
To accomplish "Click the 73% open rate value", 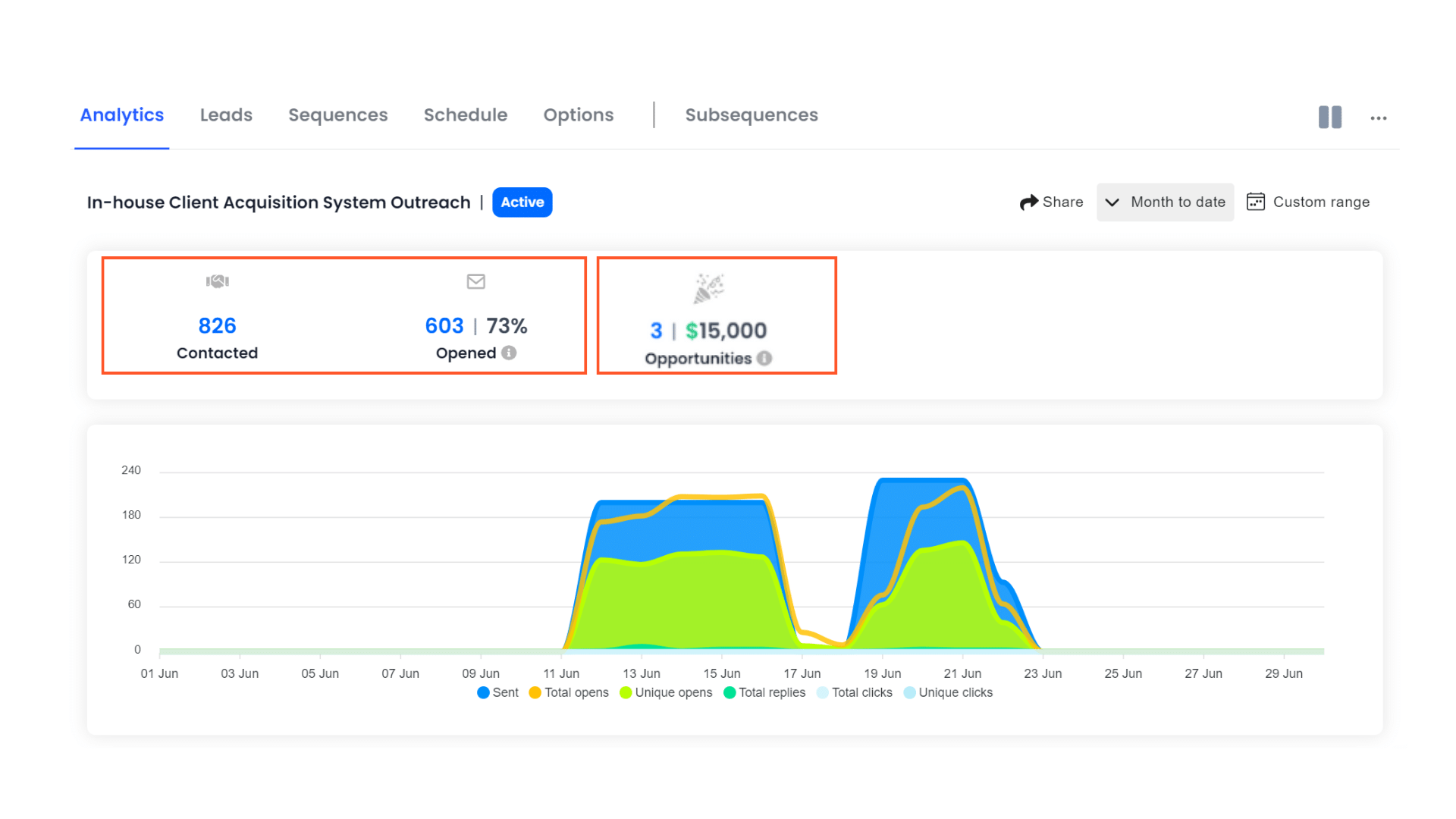I will pos(507,326).
